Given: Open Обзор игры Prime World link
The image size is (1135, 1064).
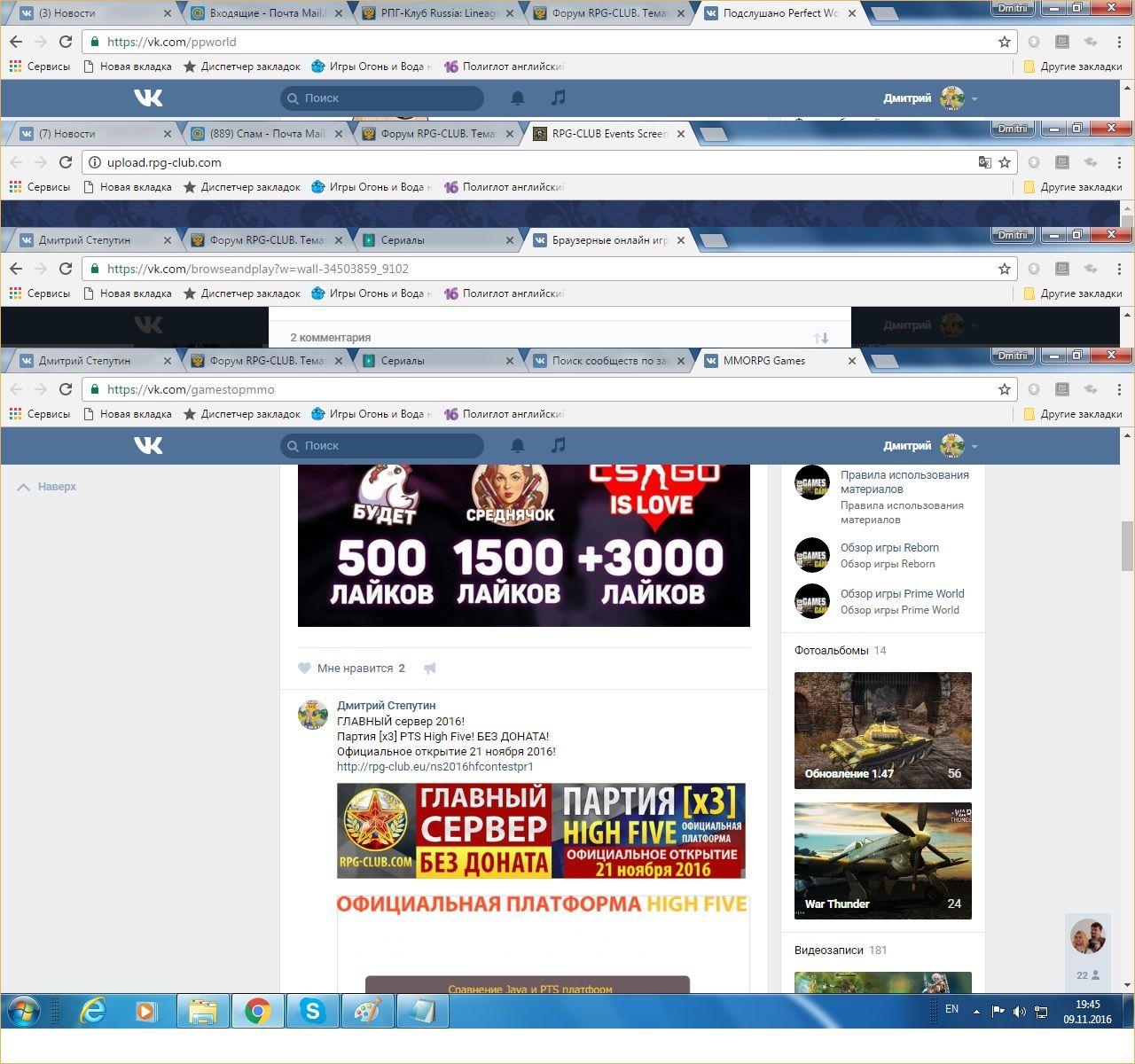Looking at the screenshot, I should click(903, 594).
